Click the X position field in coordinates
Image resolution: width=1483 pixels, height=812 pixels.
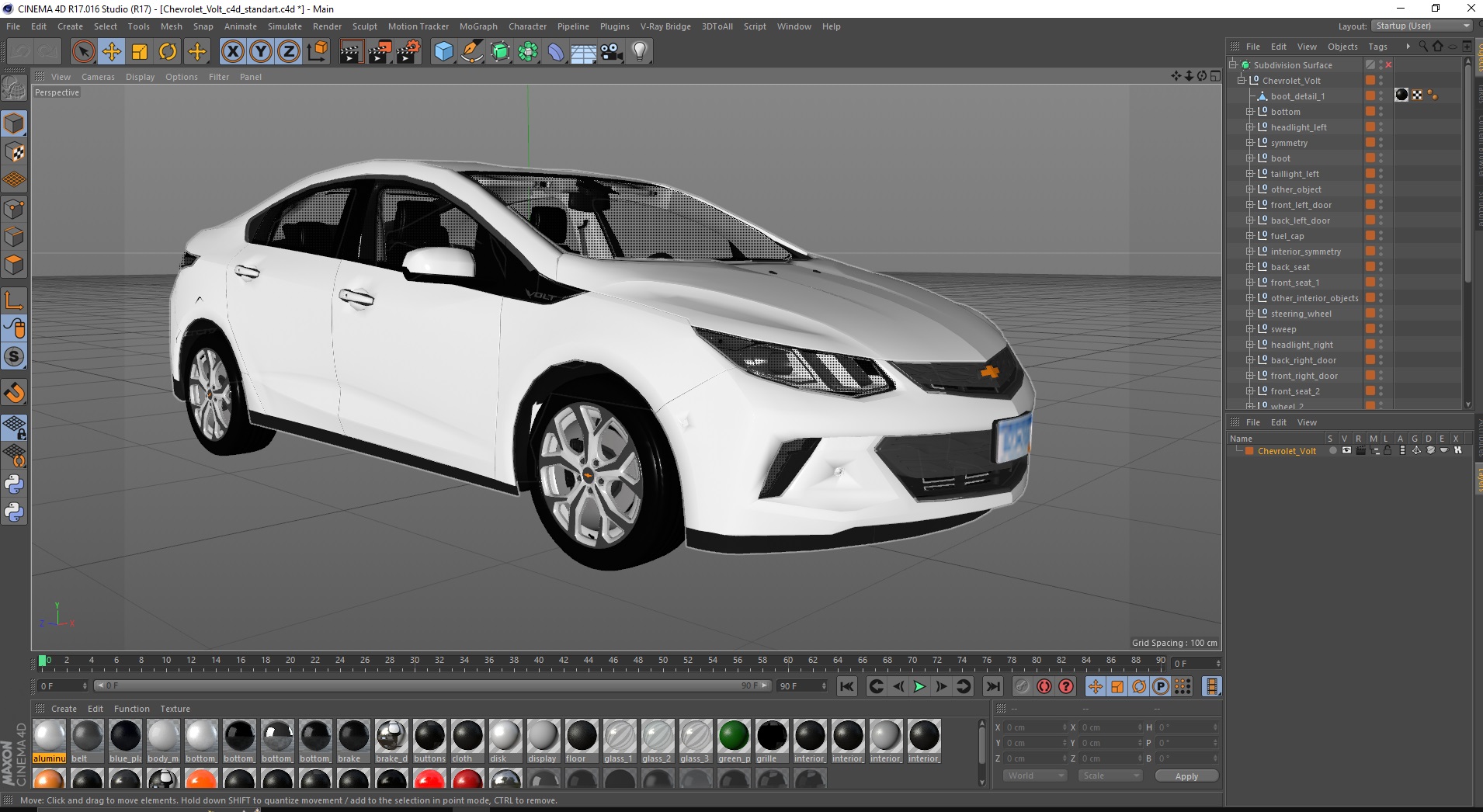click(x=1036, y=727)
